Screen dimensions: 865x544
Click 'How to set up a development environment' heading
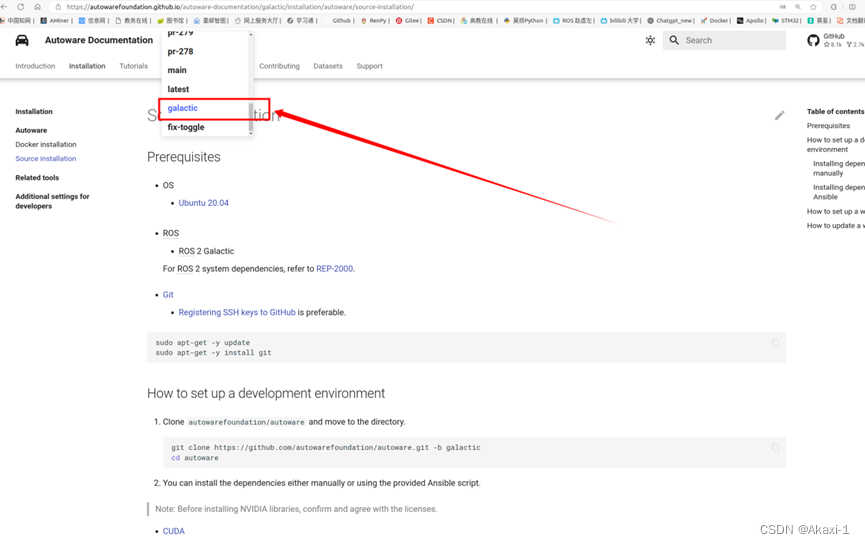coord(266,393)
